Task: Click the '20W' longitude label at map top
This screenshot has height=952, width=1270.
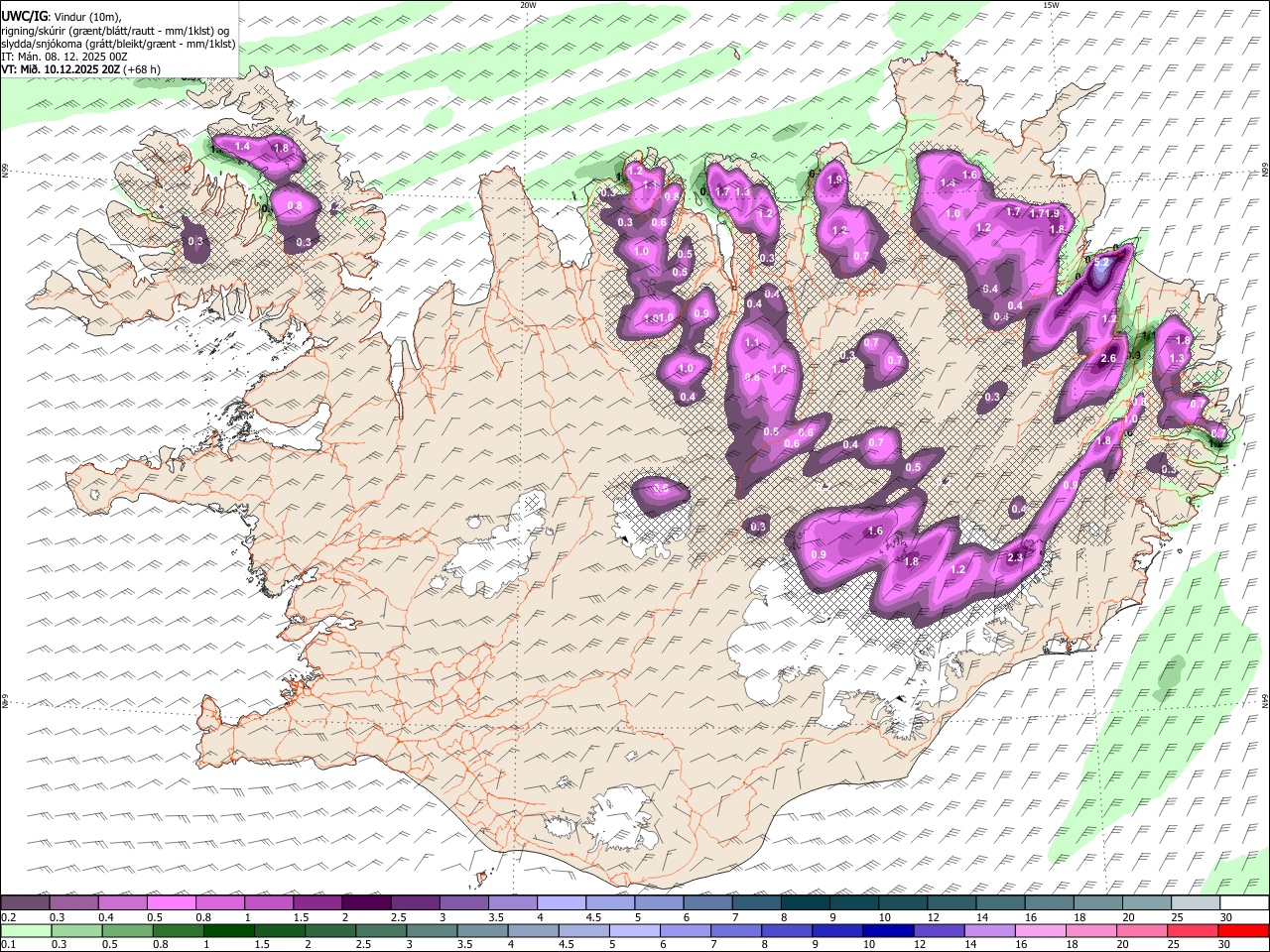Action: [529, 5]
